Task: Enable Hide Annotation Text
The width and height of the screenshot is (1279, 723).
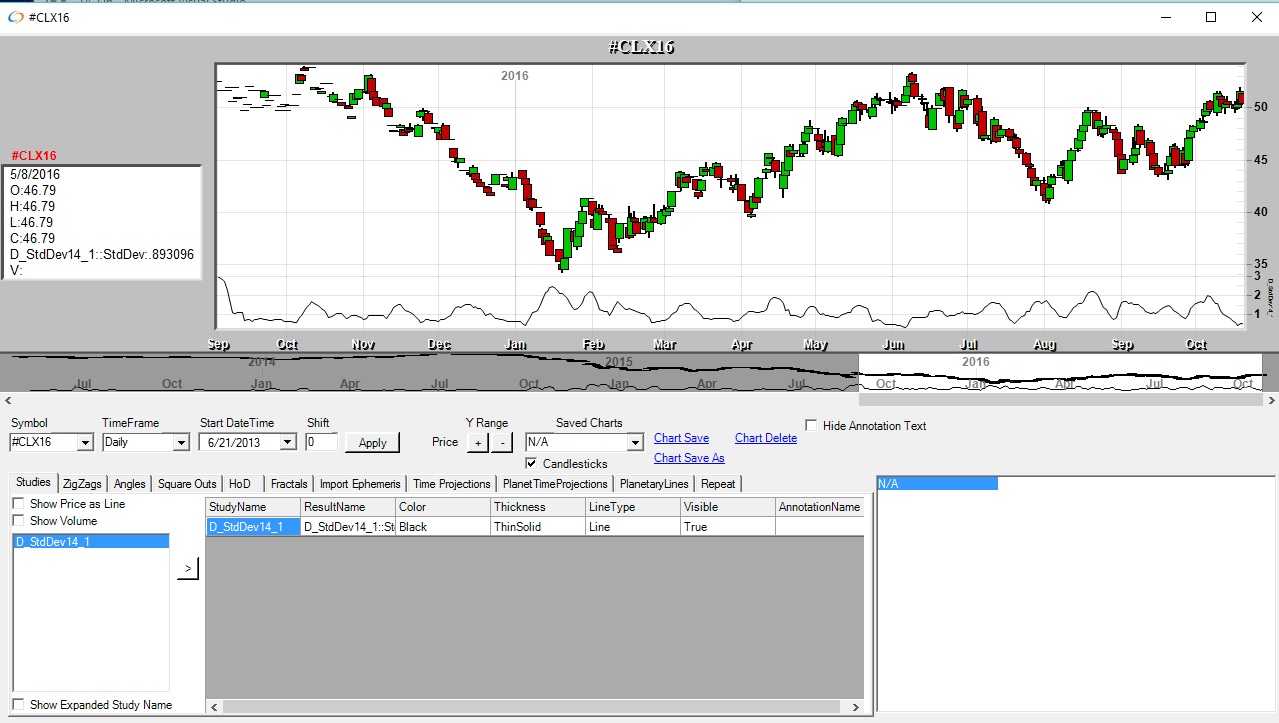Action: coord(811,426)
